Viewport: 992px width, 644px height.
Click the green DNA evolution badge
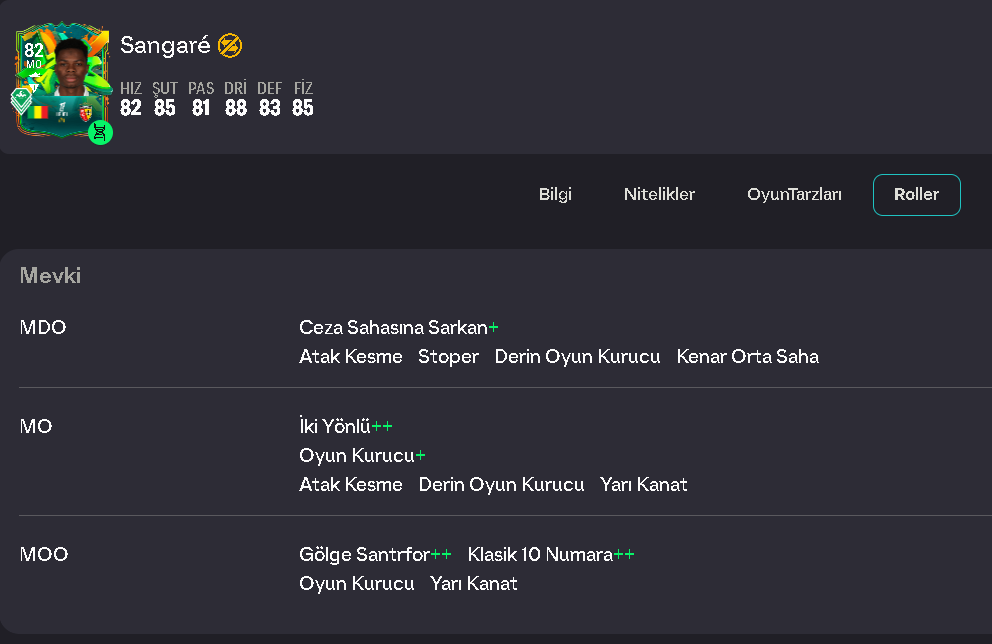point(100,132)
